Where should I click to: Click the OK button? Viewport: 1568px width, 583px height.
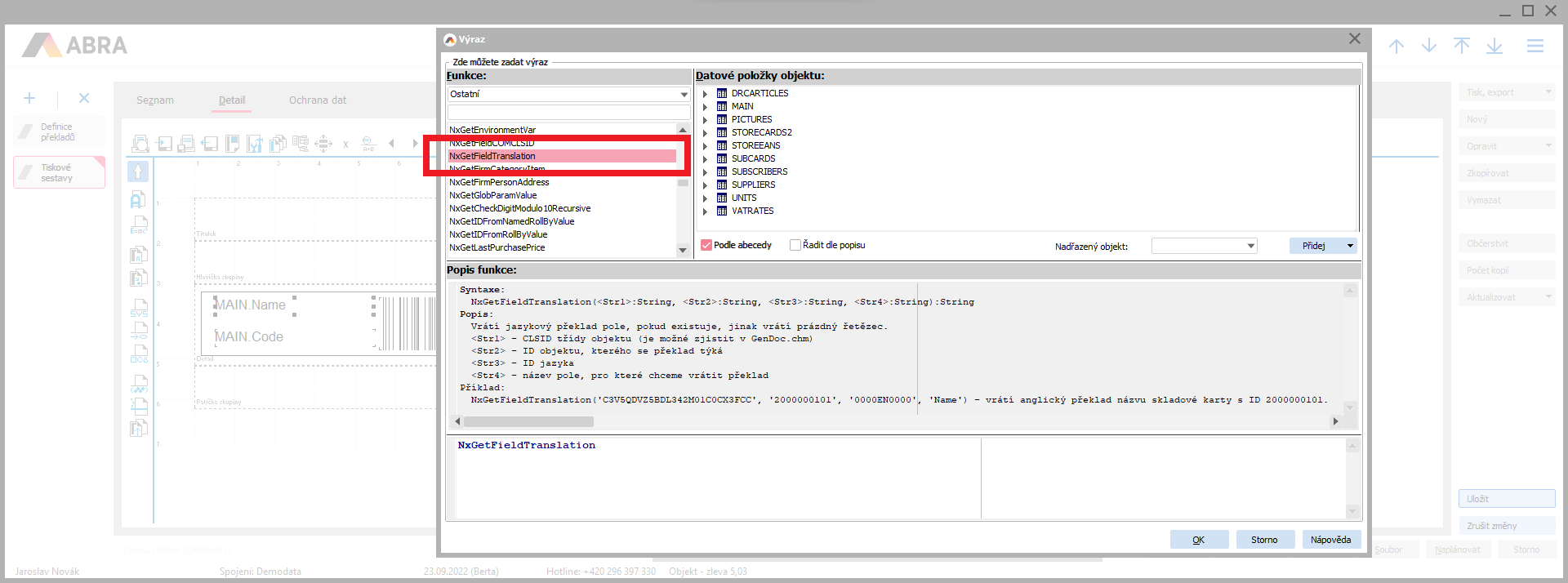pos(1199,540)
